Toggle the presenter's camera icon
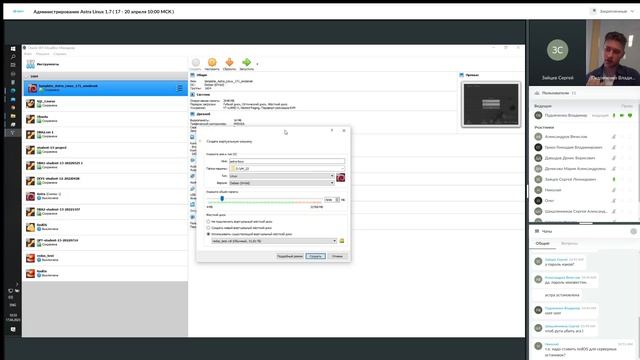The image size is (640, 360). coord(622,116)
